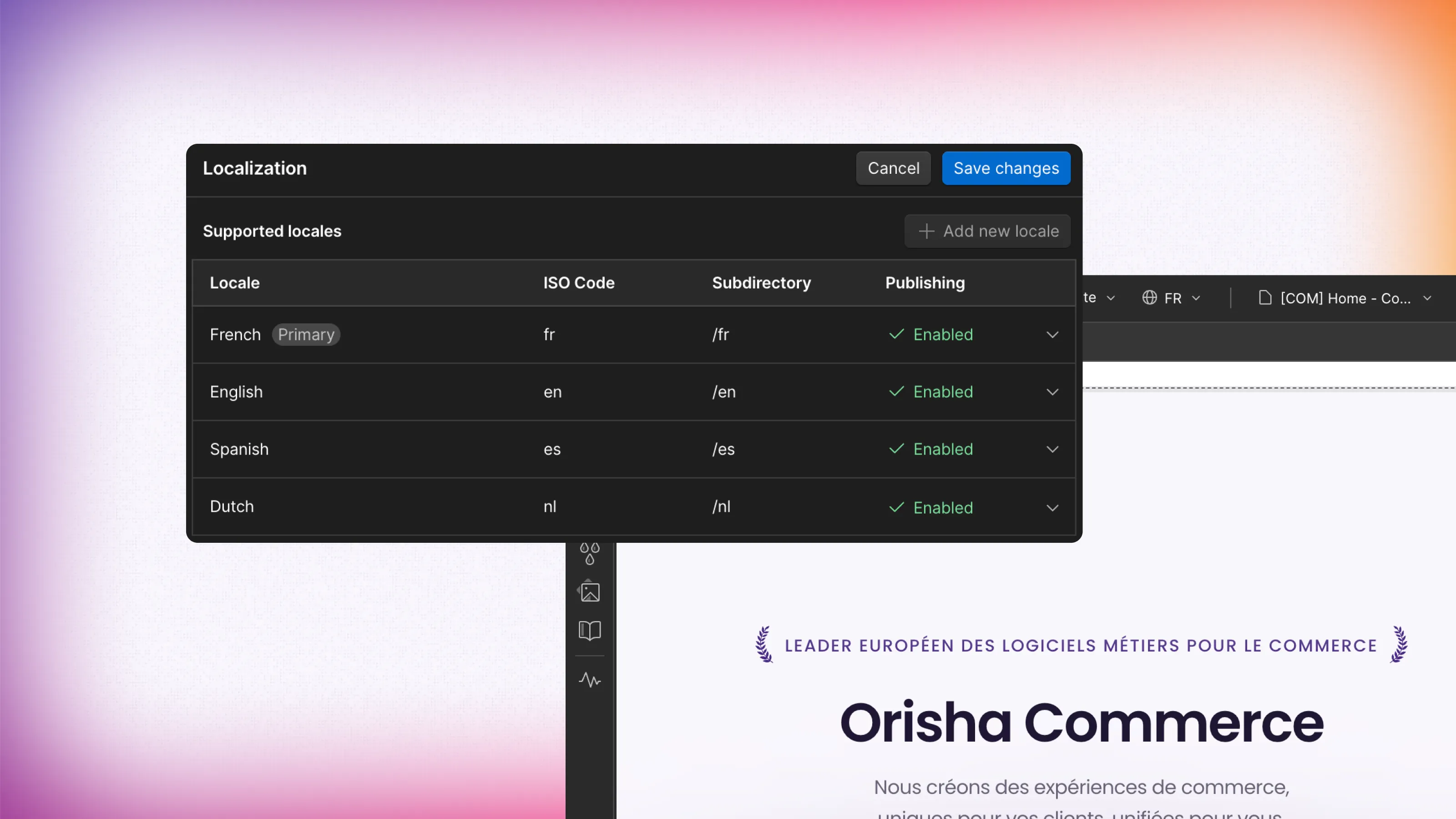Select the French locale name
The height and width of the screenshot is (819, 1456).
click(x=235, y=334)
